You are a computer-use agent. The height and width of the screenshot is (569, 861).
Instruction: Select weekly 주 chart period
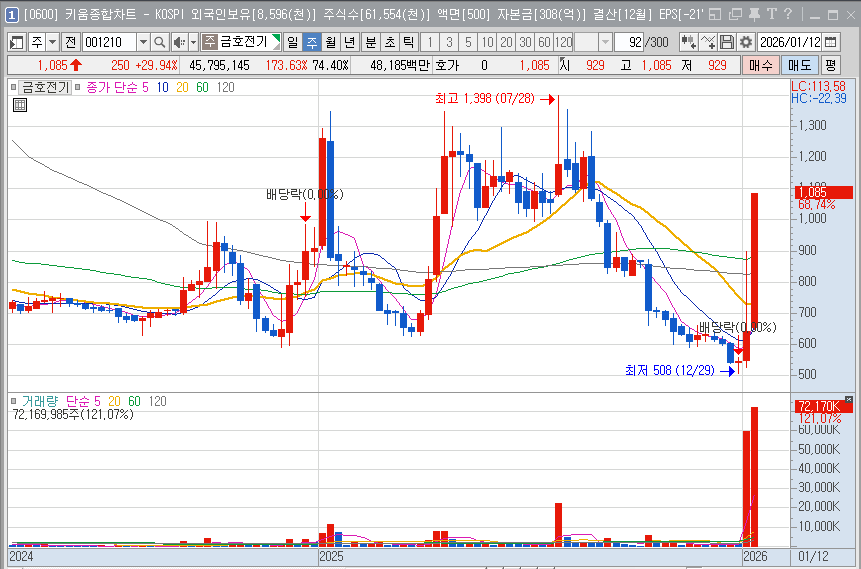click(311, 42)
